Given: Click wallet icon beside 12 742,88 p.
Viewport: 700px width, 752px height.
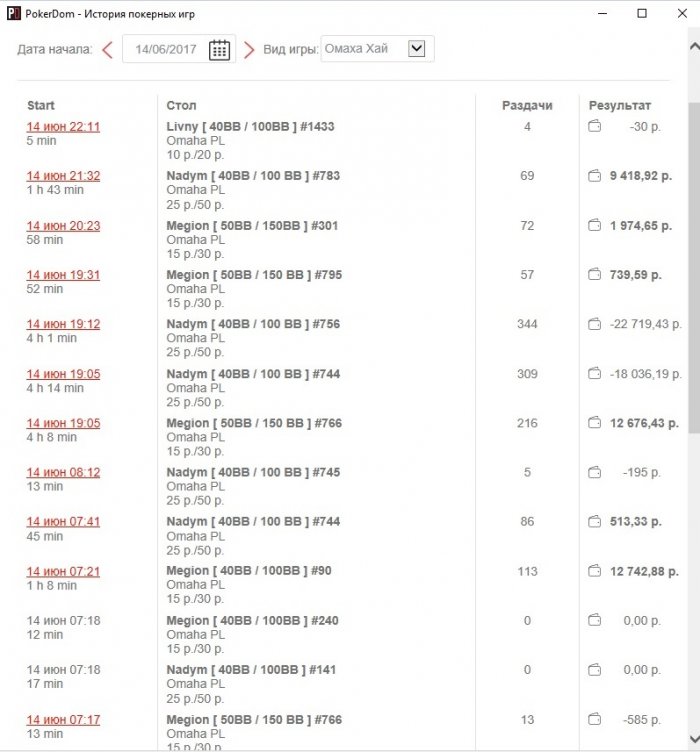Looking at the screenshot, I should 595,571.
